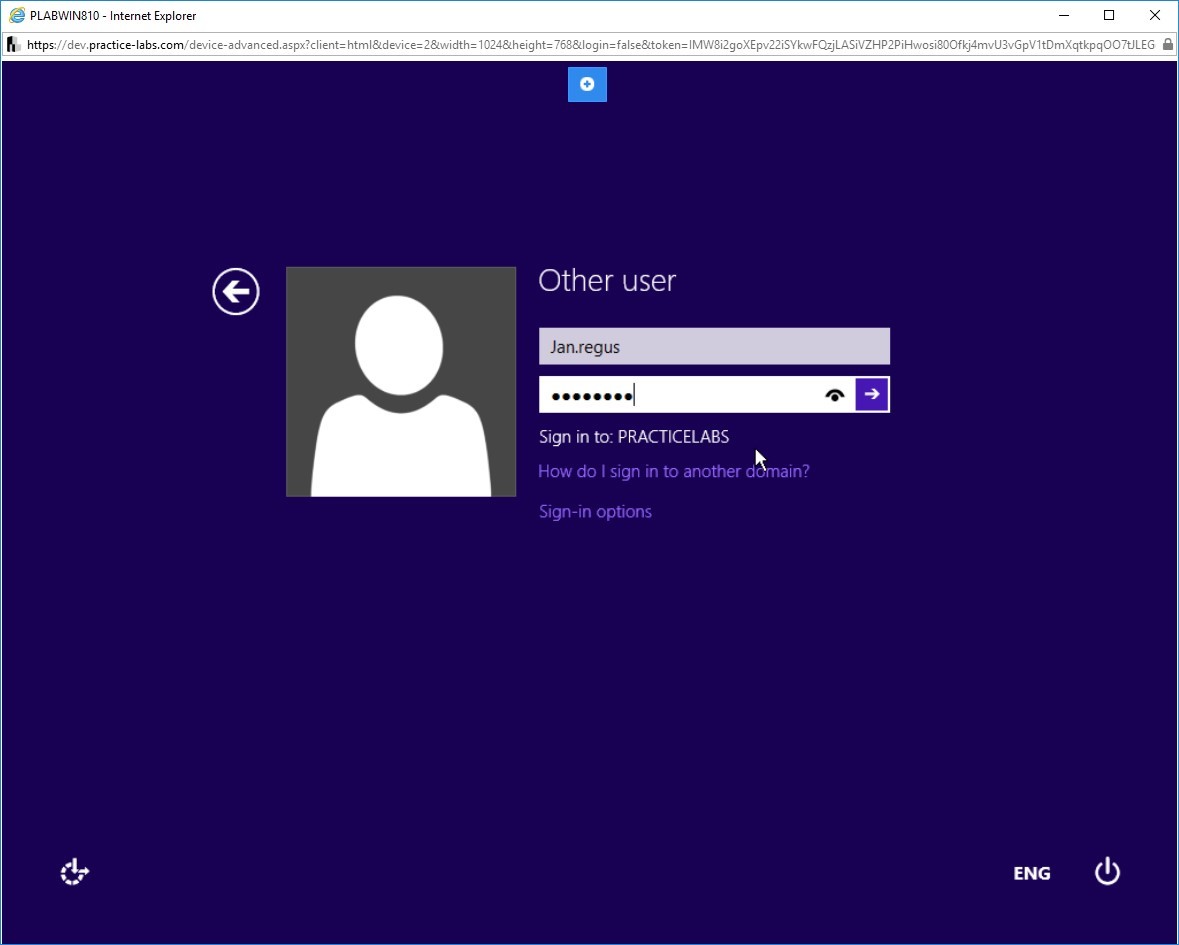Click the Internet Explorer icon in title bar

pos(17,15)
